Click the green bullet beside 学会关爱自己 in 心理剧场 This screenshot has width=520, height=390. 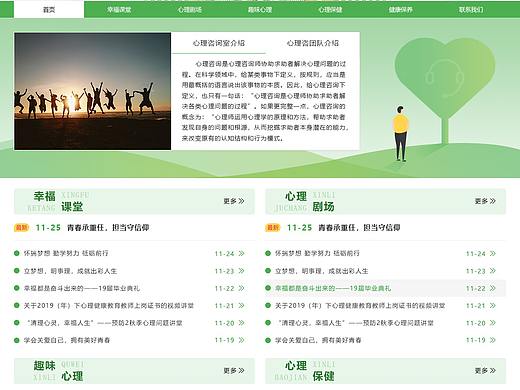click(x=268, y=340)
